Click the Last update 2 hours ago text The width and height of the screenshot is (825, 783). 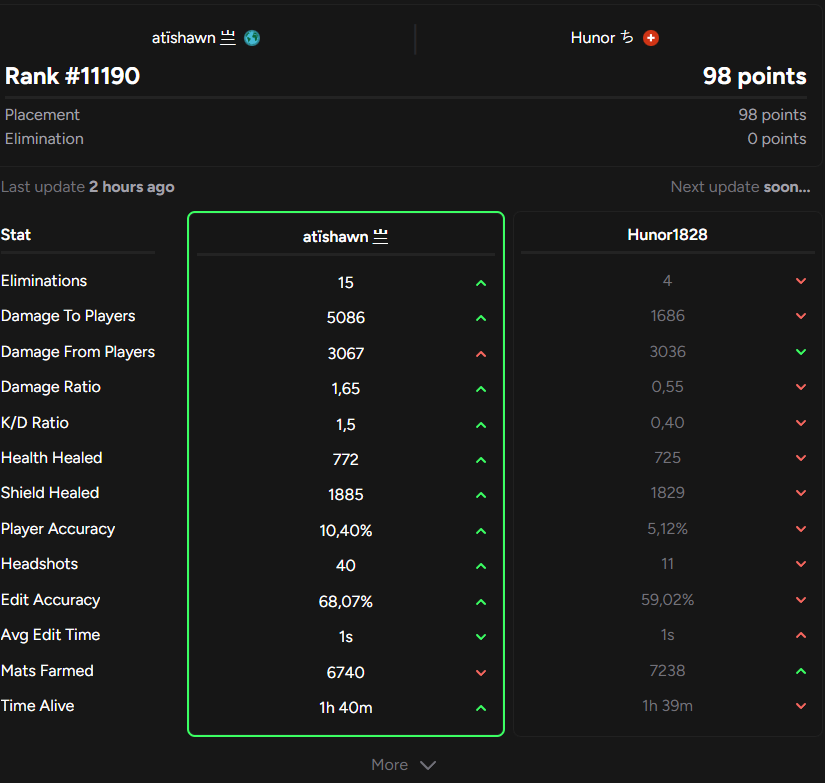pos(88,187)
